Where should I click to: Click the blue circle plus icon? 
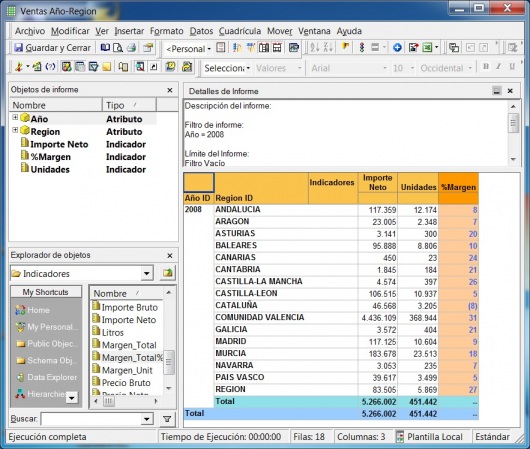pos(397,48)
